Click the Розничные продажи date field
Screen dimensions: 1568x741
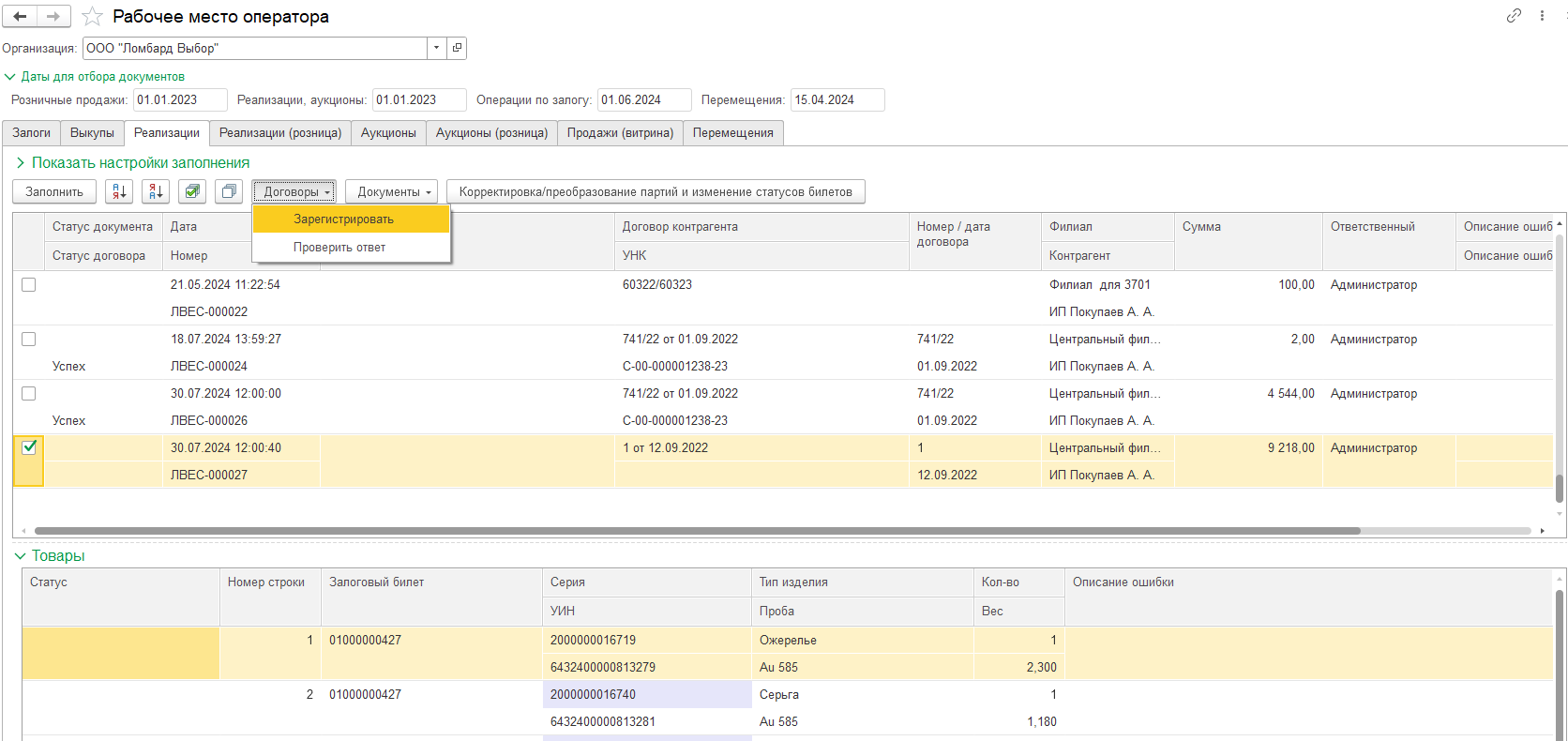click(180, 100)
